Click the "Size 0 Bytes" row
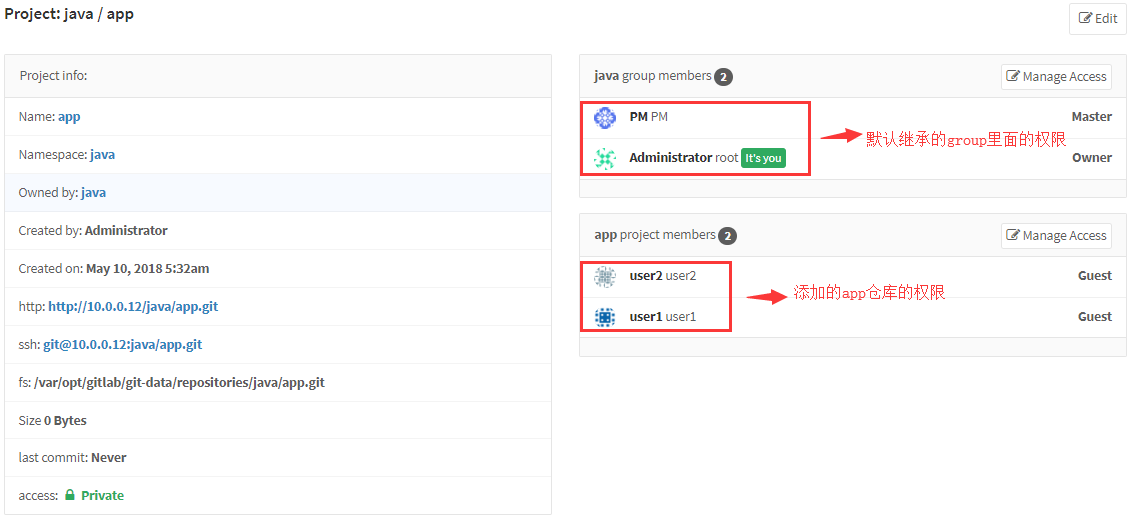 (278, 421)
